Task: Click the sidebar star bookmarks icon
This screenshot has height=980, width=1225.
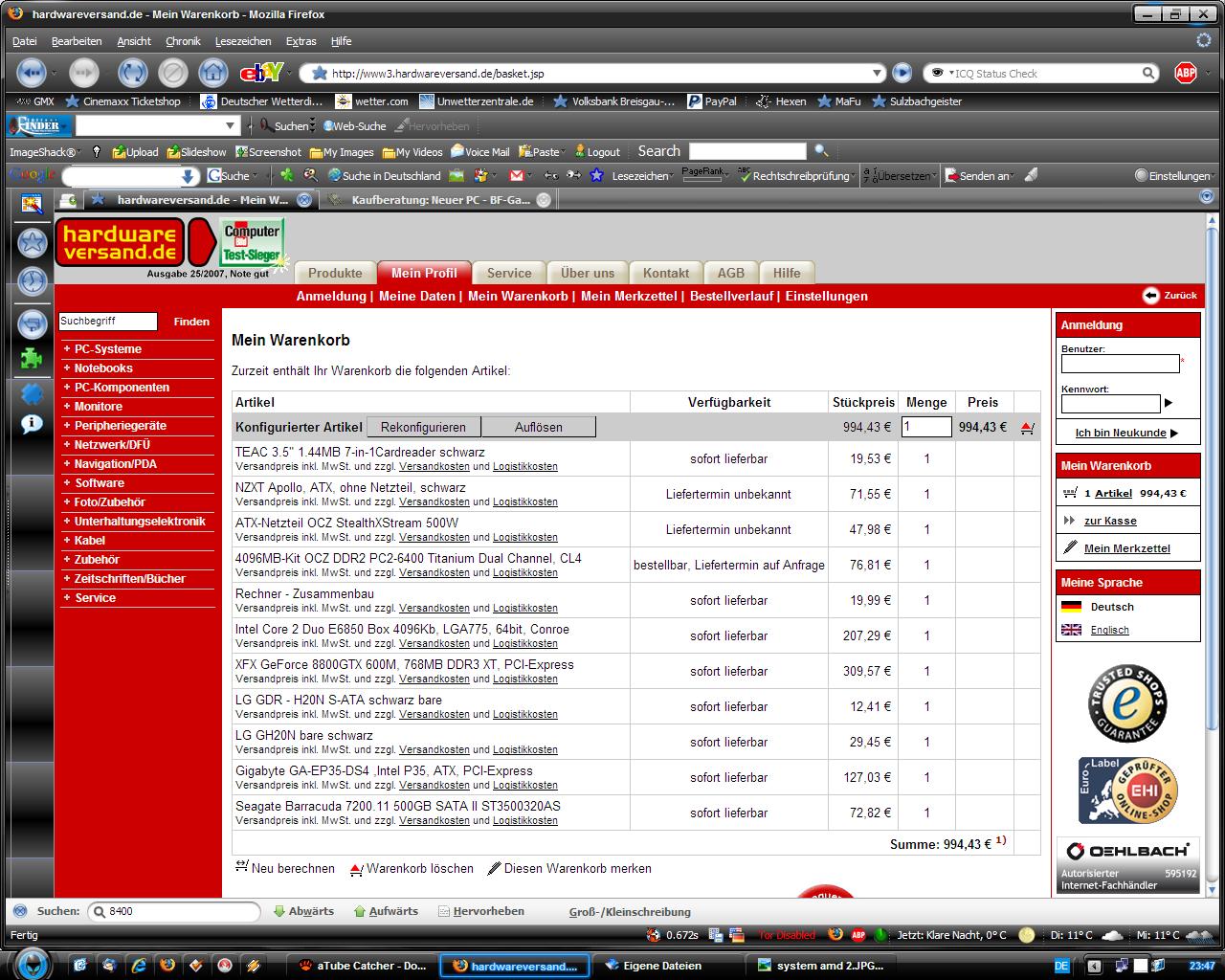Action: coord(33,243)
